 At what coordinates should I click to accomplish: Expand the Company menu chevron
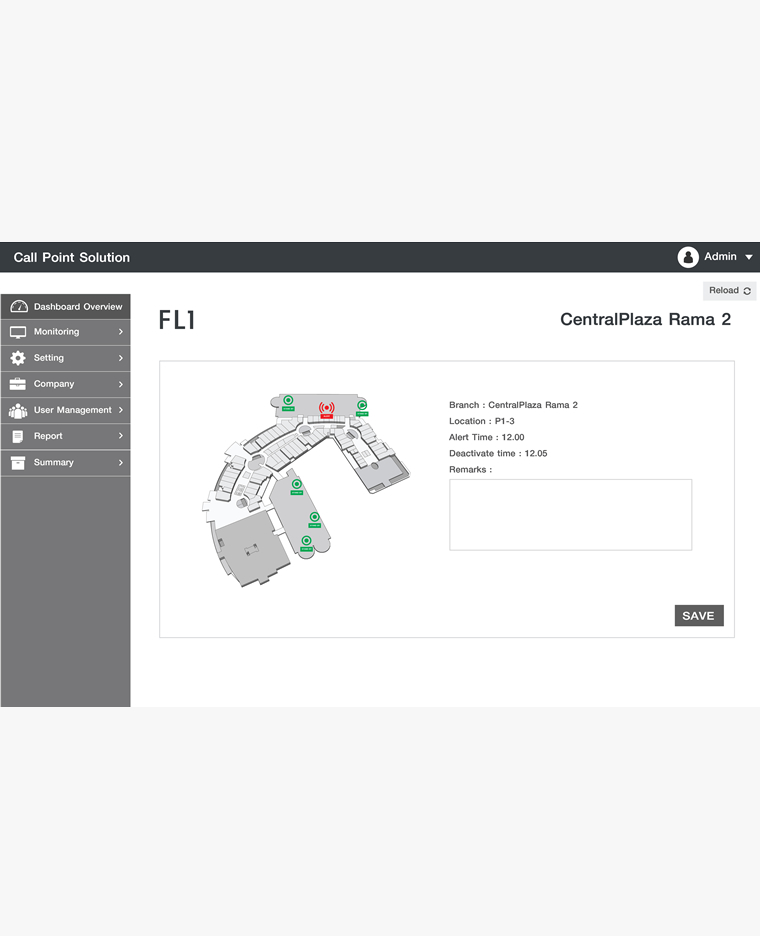121,384
